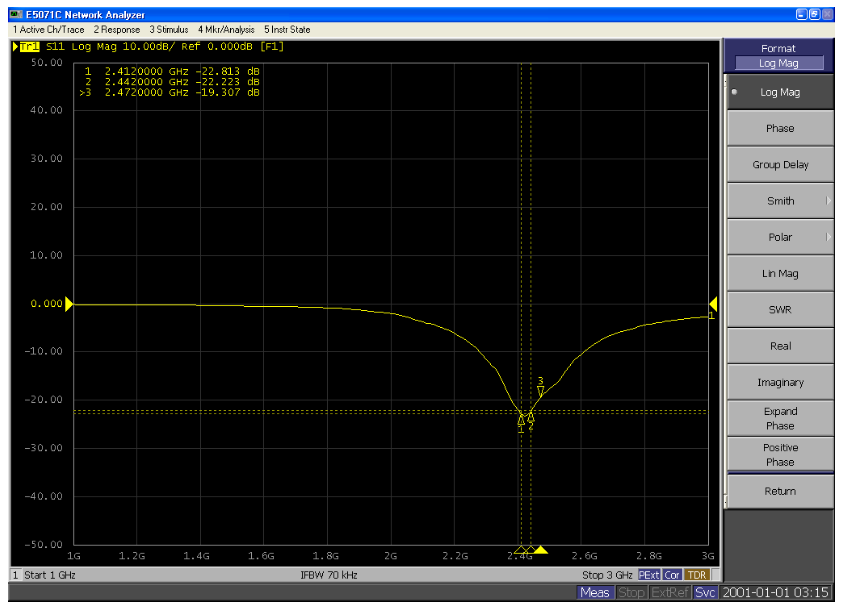Open the Response menu
This screenshot has height=614, width=843.
117,30
